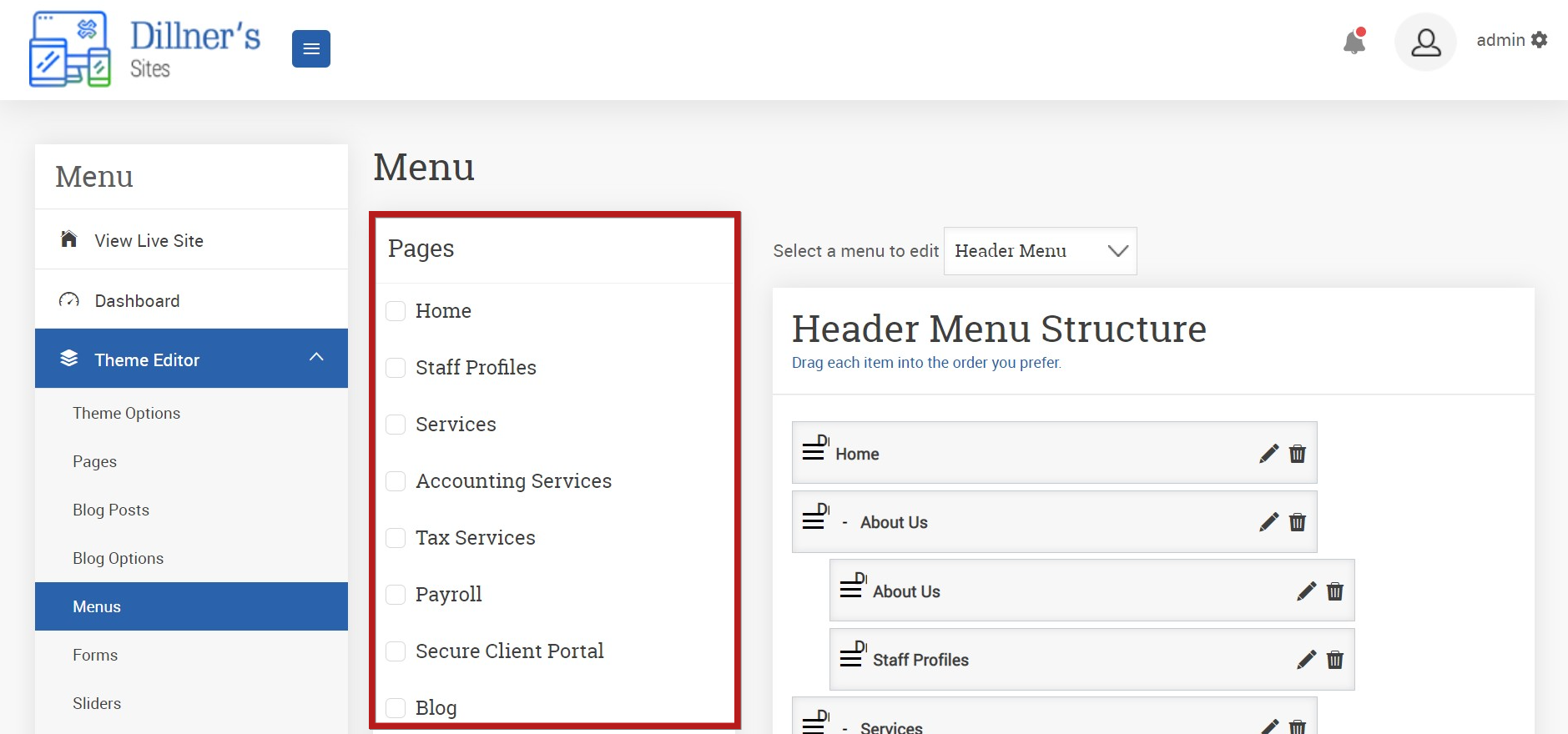Click the Services structure row label
This screenshot has height=734, width=1568.
[891, 727]
